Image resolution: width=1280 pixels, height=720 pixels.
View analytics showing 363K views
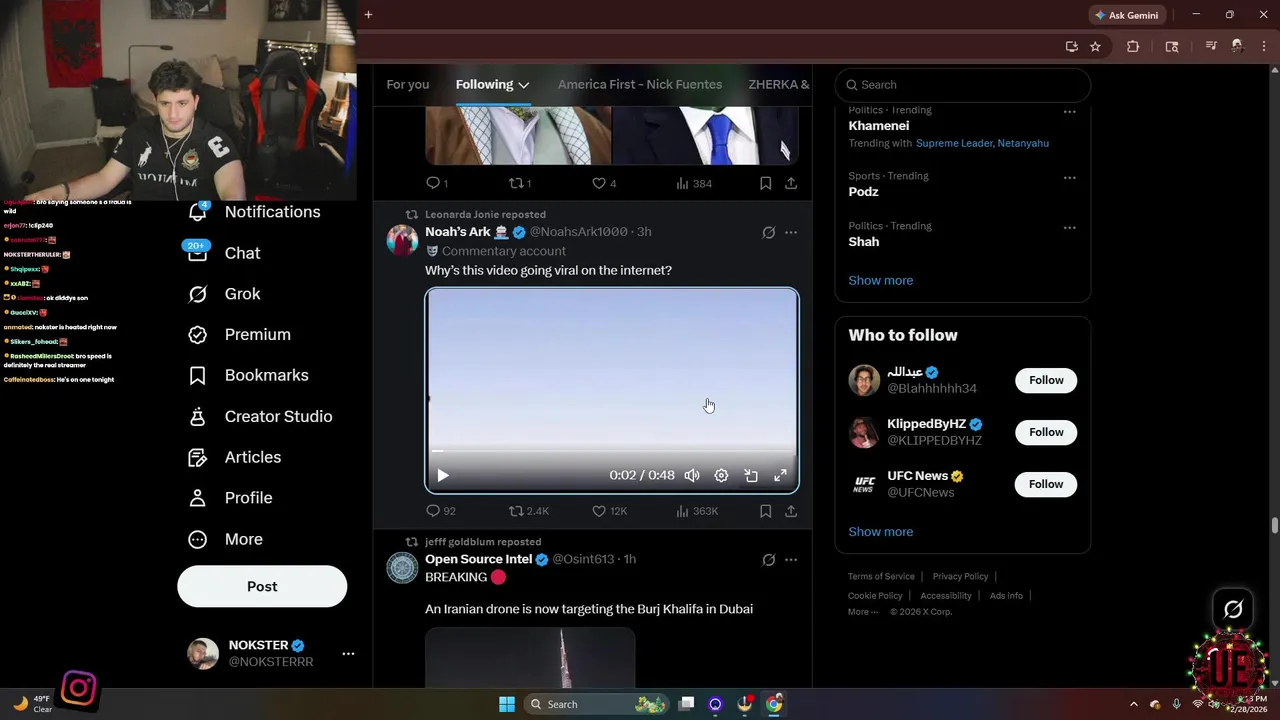click(697, 511)
